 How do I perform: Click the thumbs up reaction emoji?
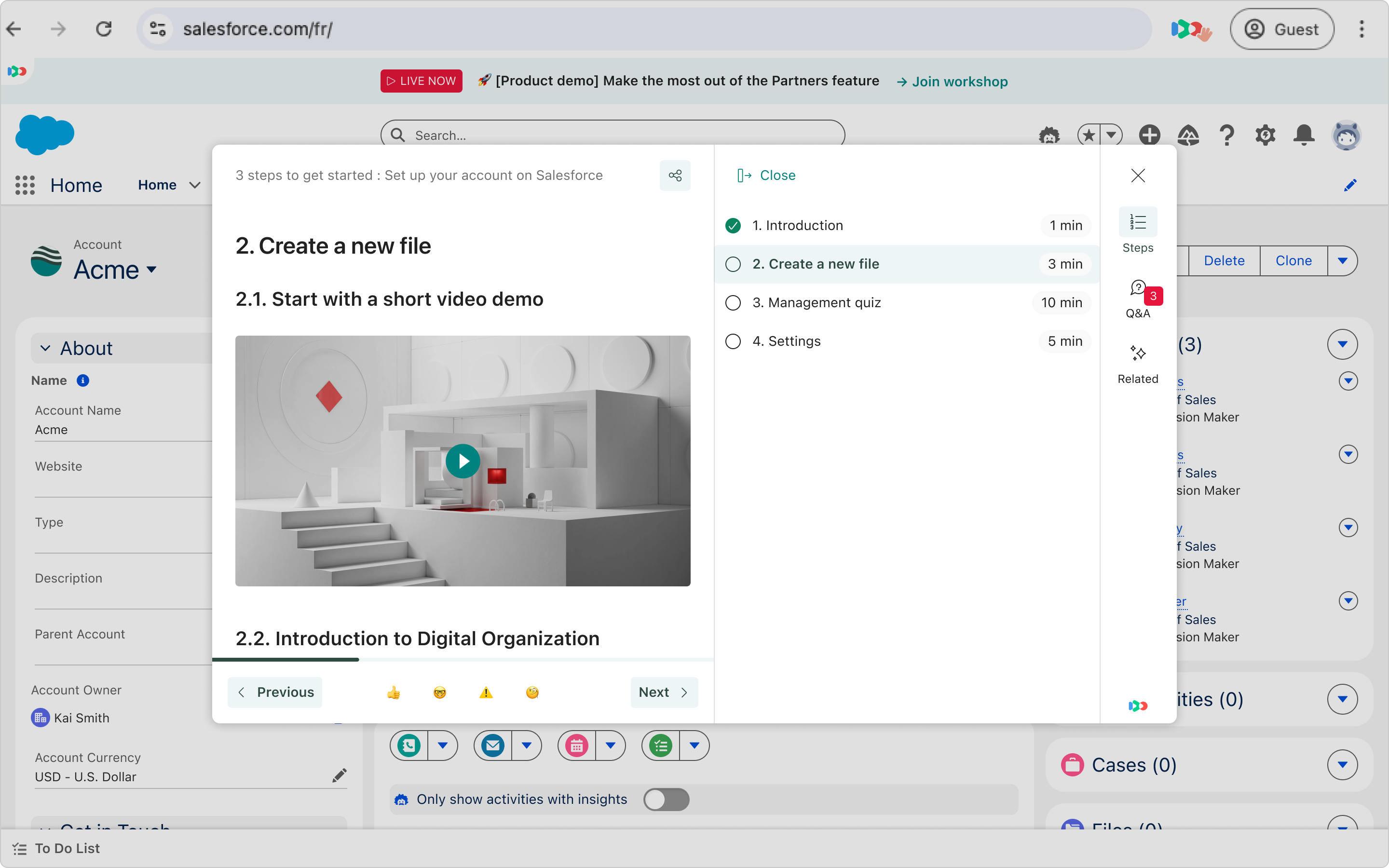coord(394,692)
